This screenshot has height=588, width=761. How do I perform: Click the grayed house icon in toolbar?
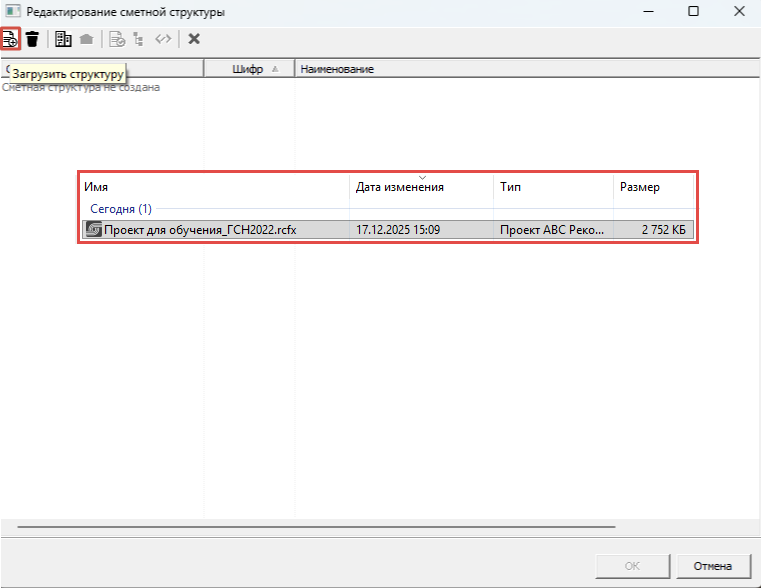click(x=86, y=39)
